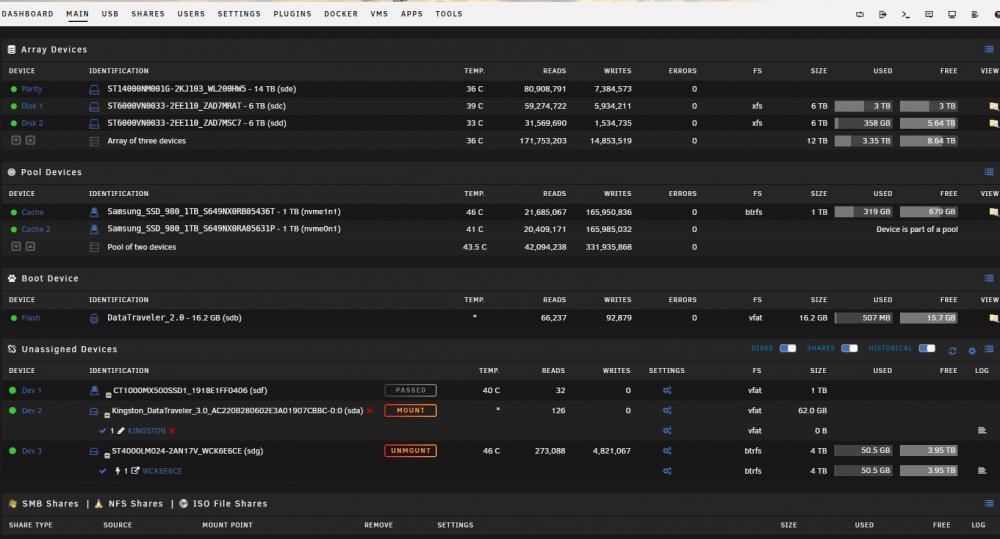This screenshot has height=539, width=1000.
Task: Toggle the DISKS switch
Action: (788, 348)
